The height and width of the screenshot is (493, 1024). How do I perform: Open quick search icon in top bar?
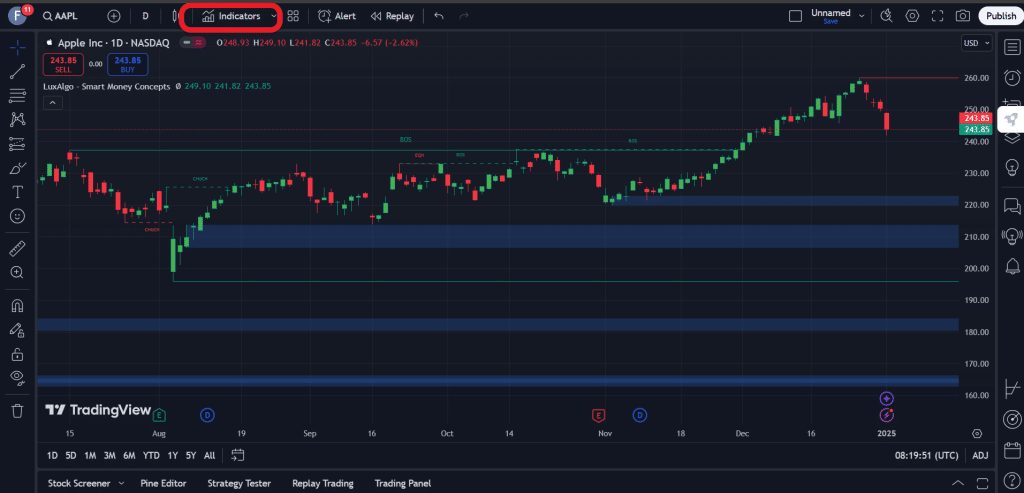coord(886,16)
